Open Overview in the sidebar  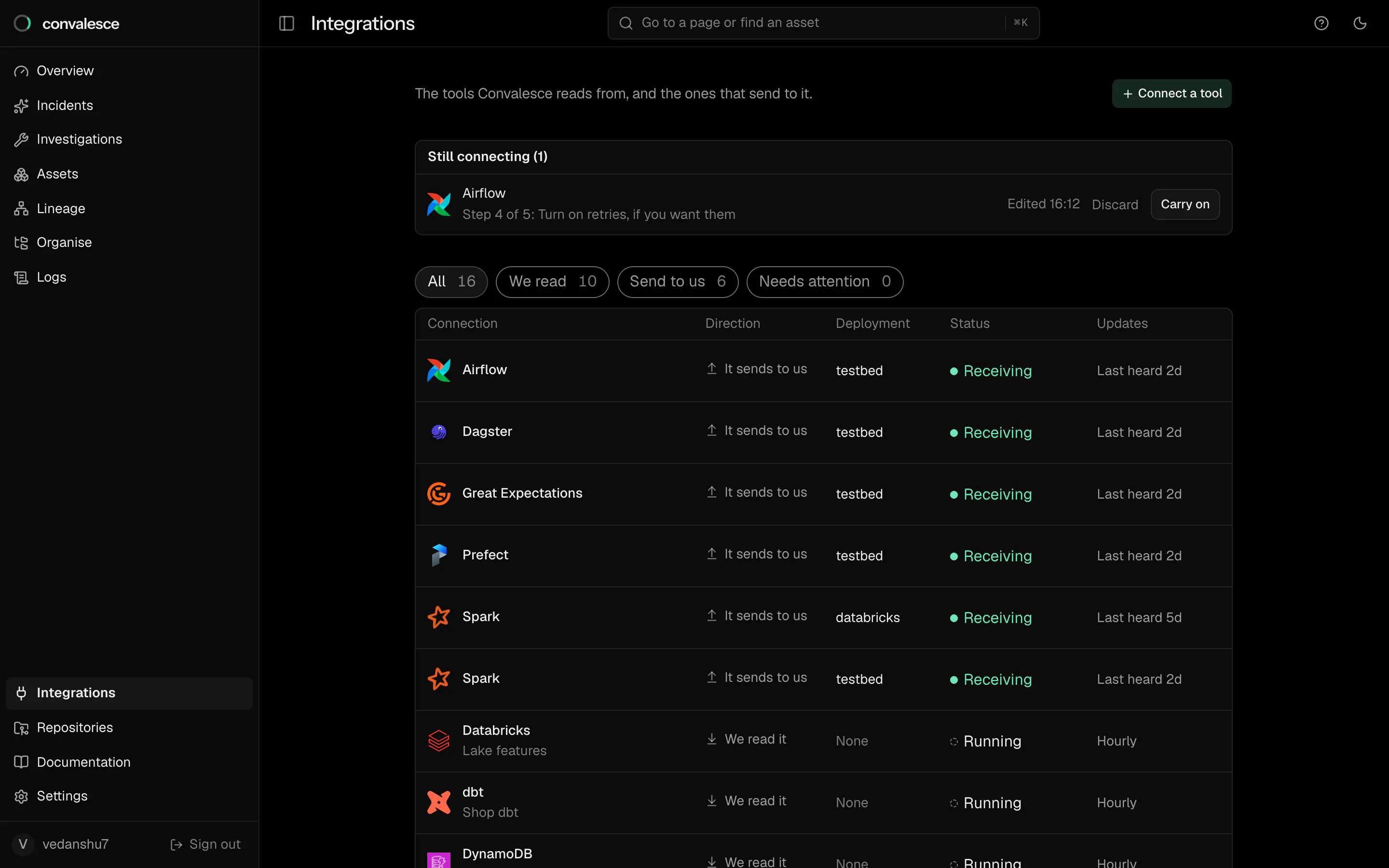click(129, 70)
